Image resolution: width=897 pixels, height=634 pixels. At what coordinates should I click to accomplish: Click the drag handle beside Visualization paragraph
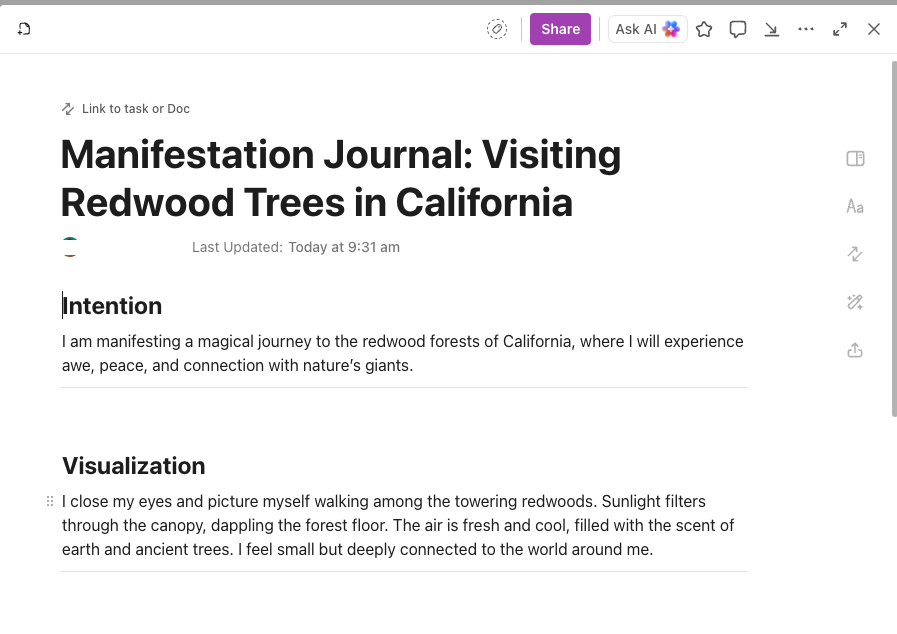50,501
